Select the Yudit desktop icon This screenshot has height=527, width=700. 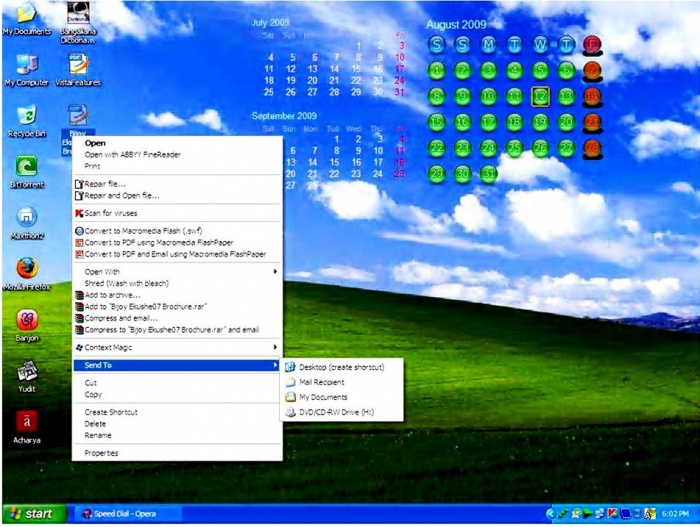pos(27,376)
